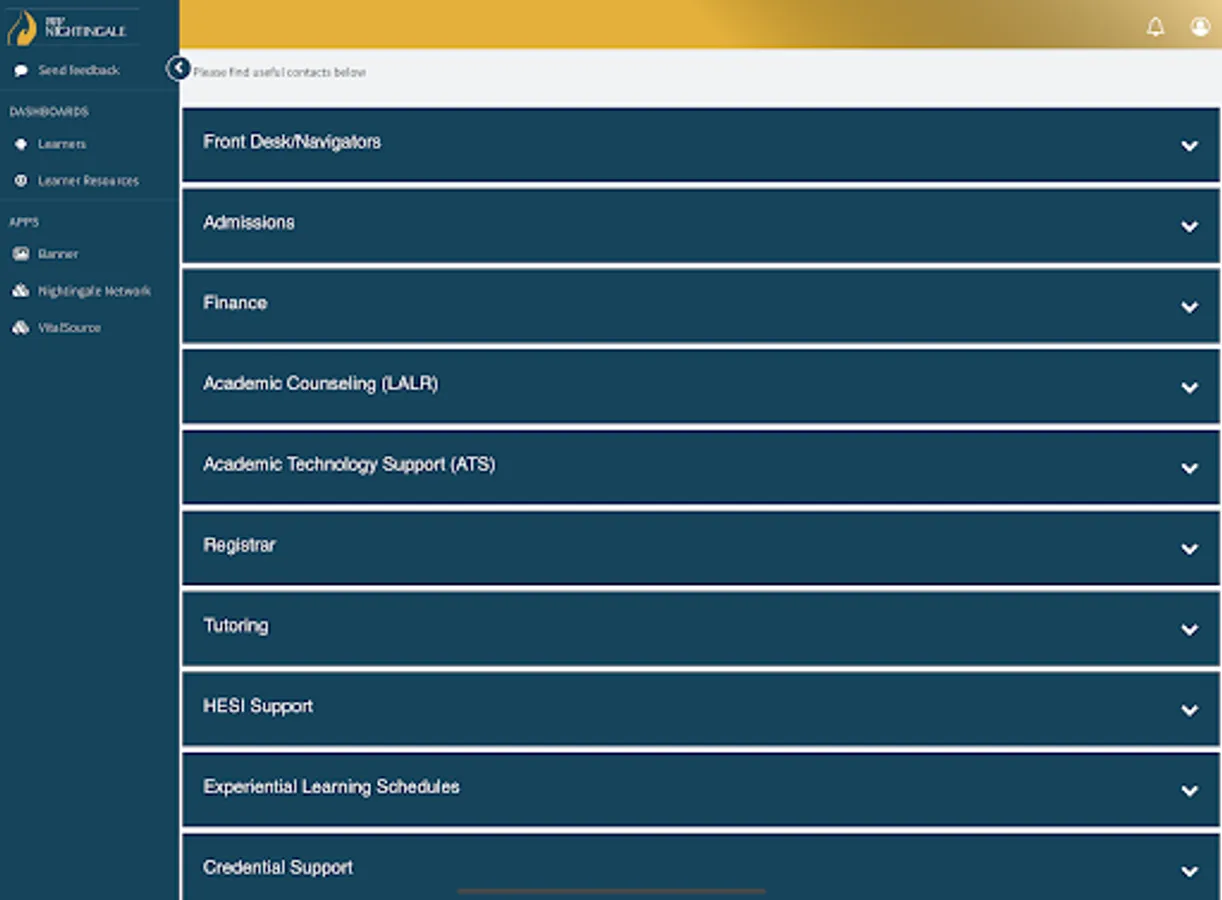Open the Front Desk/Navigators section title
This screenshot has height=900, width=1222.
pos(292,142)
